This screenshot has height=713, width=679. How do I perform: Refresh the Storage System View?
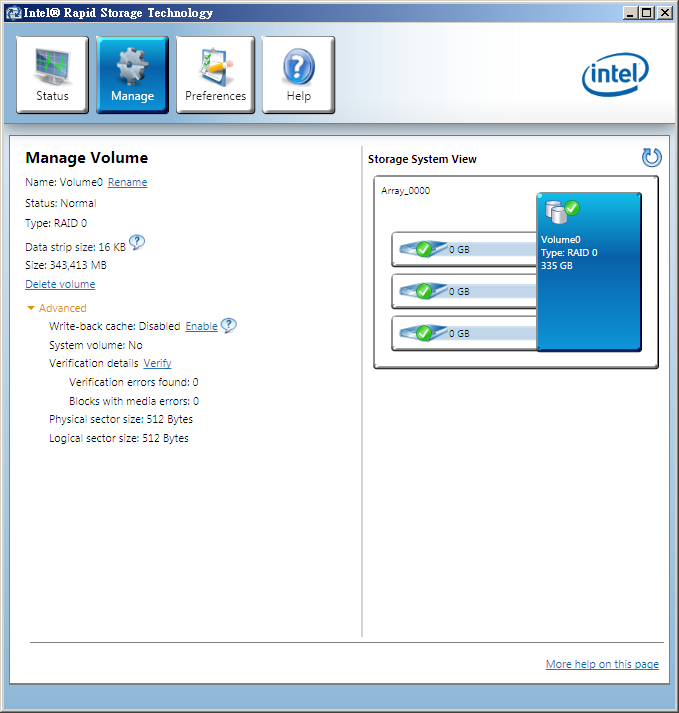pyautogui.click(x=651, y=158)
